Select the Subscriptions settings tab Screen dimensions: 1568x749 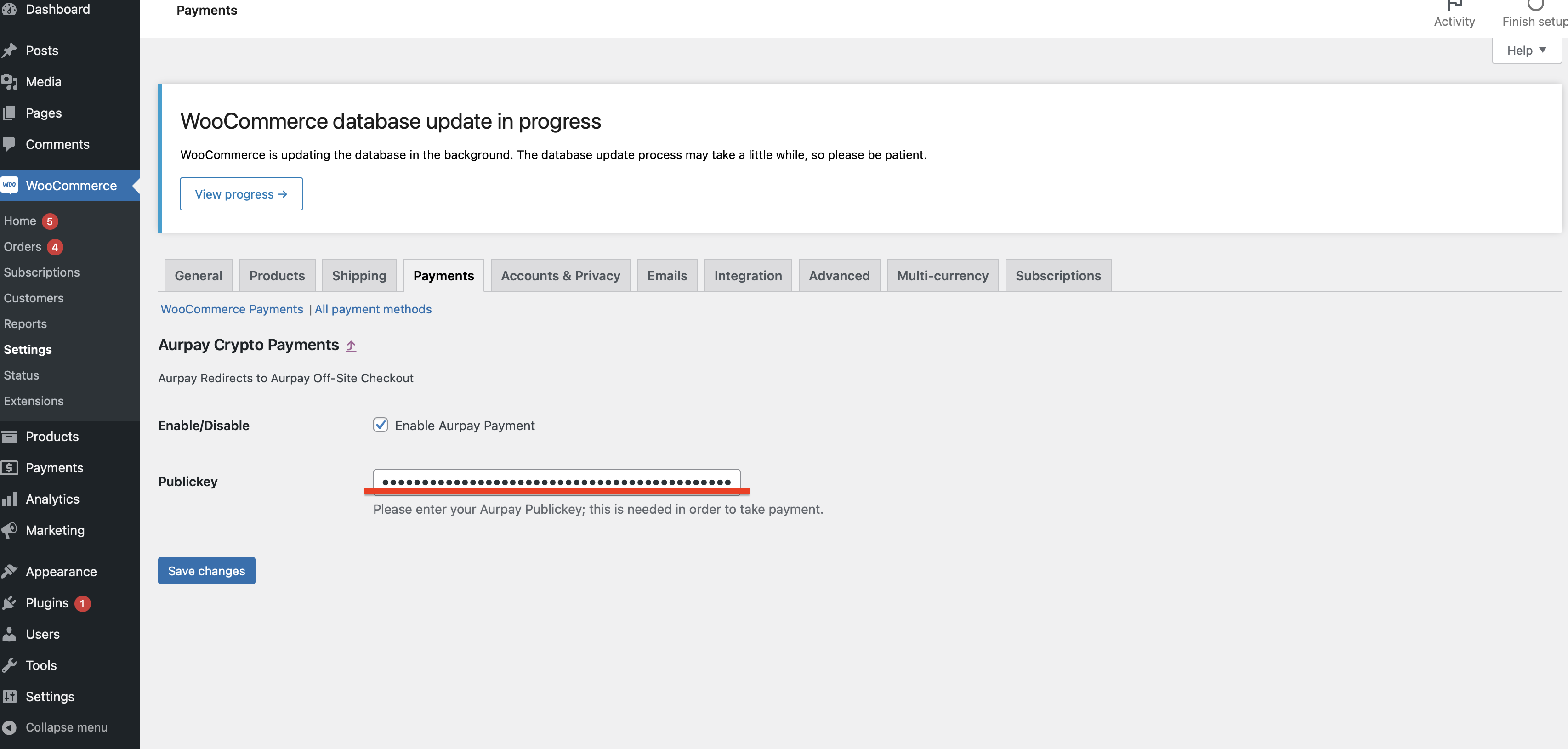pyautogui.click(x=1058, y=276)
